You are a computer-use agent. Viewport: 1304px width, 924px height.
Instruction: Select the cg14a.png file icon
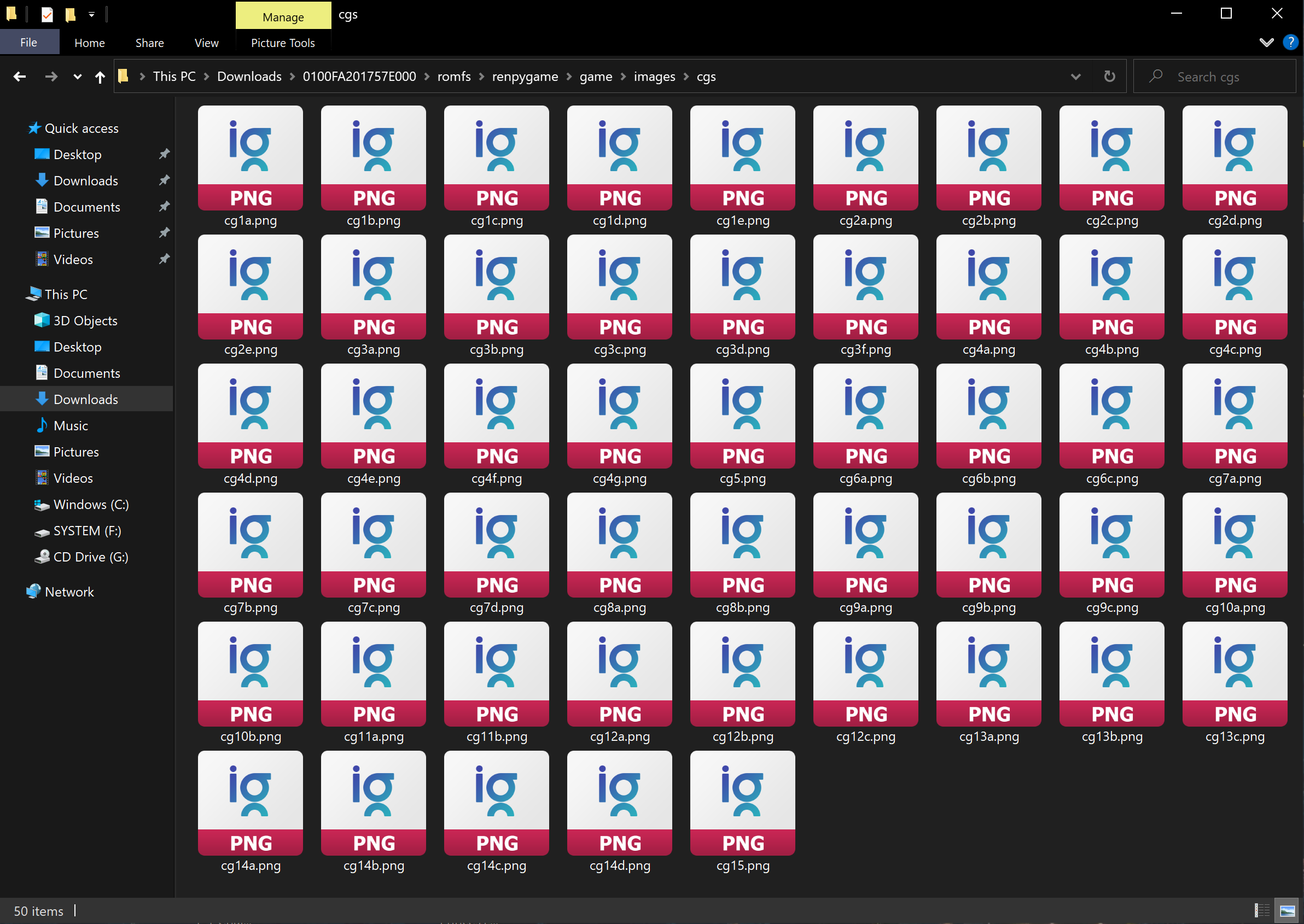251,803
